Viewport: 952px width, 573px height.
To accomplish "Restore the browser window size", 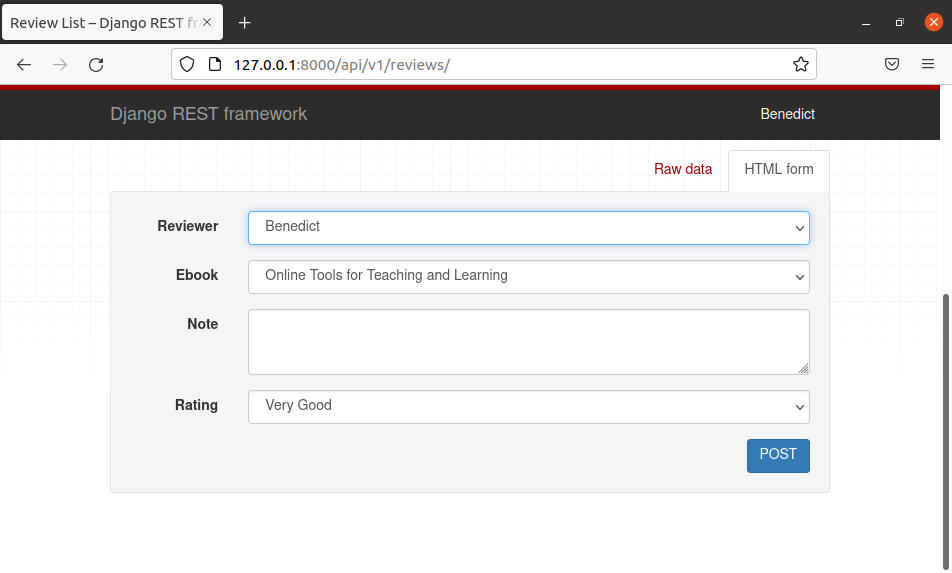I will pos(899,22).
